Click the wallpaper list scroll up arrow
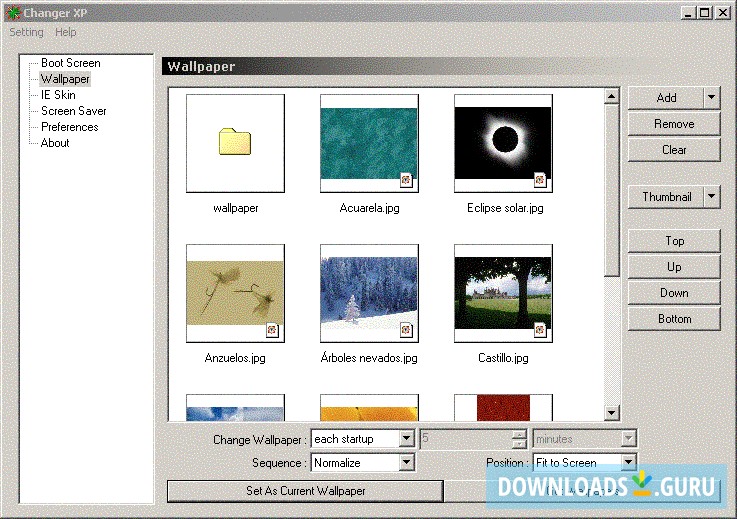 611,96
